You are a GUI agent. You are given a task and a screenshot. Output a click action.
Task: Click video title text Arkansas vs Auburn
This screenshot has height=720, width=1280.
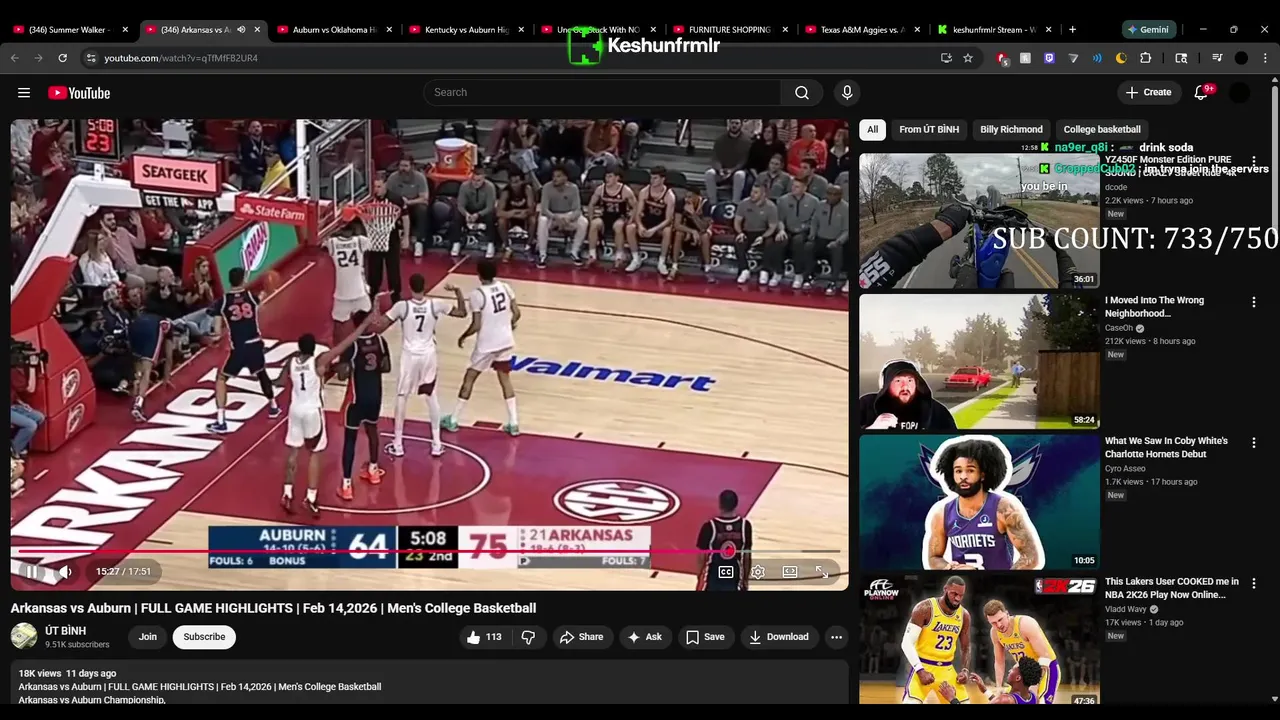tap(273, 608)
